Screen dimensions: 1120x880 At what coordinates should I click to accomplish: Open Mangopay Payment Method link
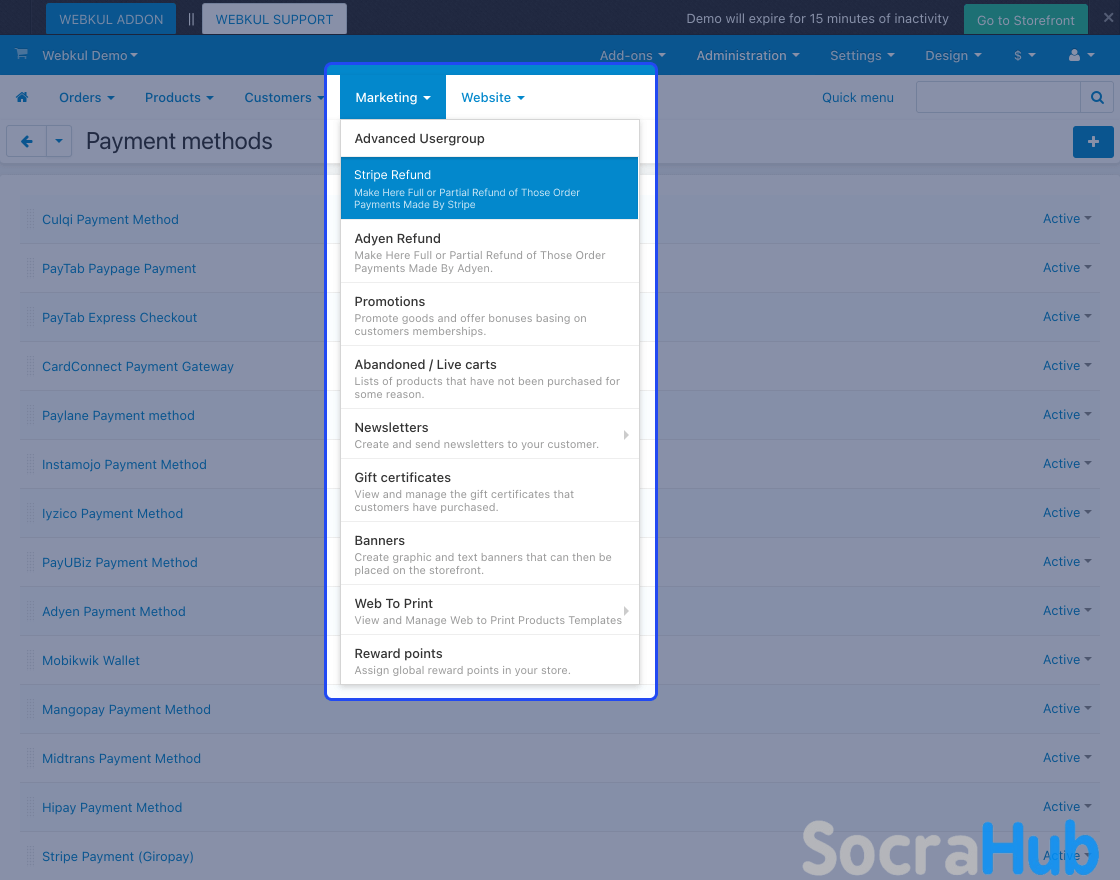point(126,709)
